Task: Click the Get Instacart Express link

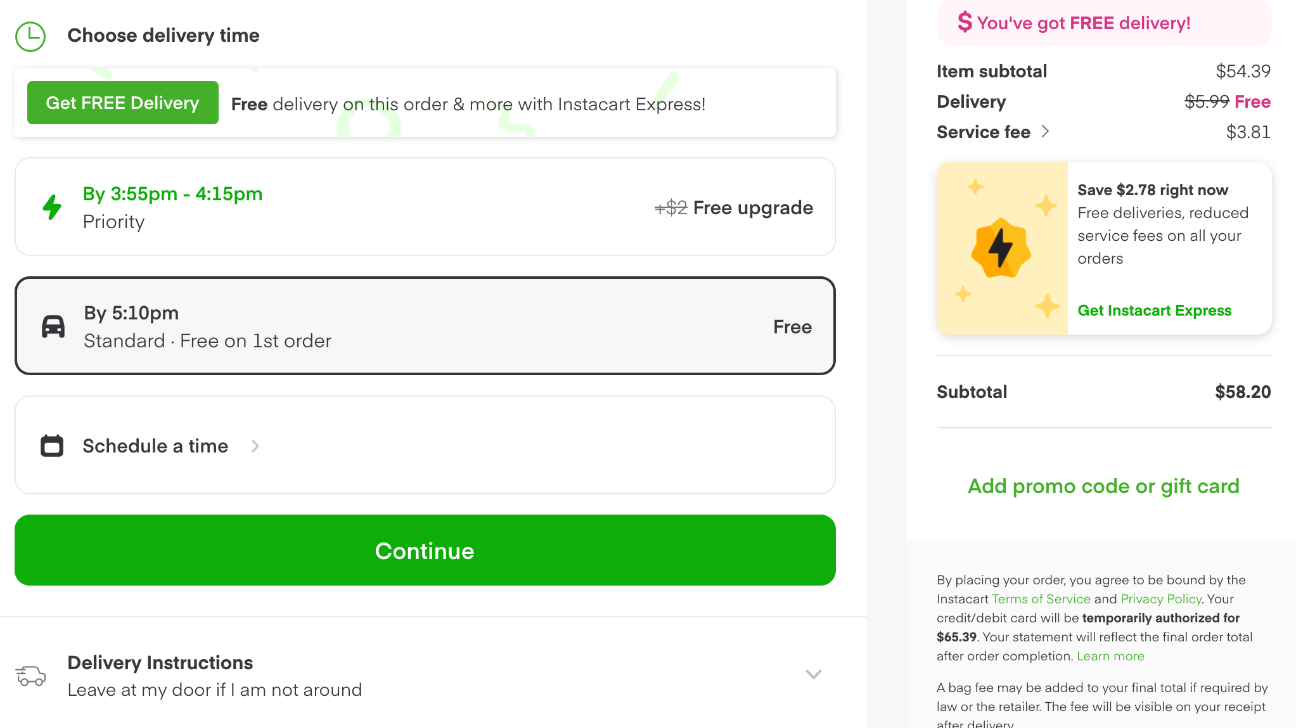Action: pos(1154,310)
